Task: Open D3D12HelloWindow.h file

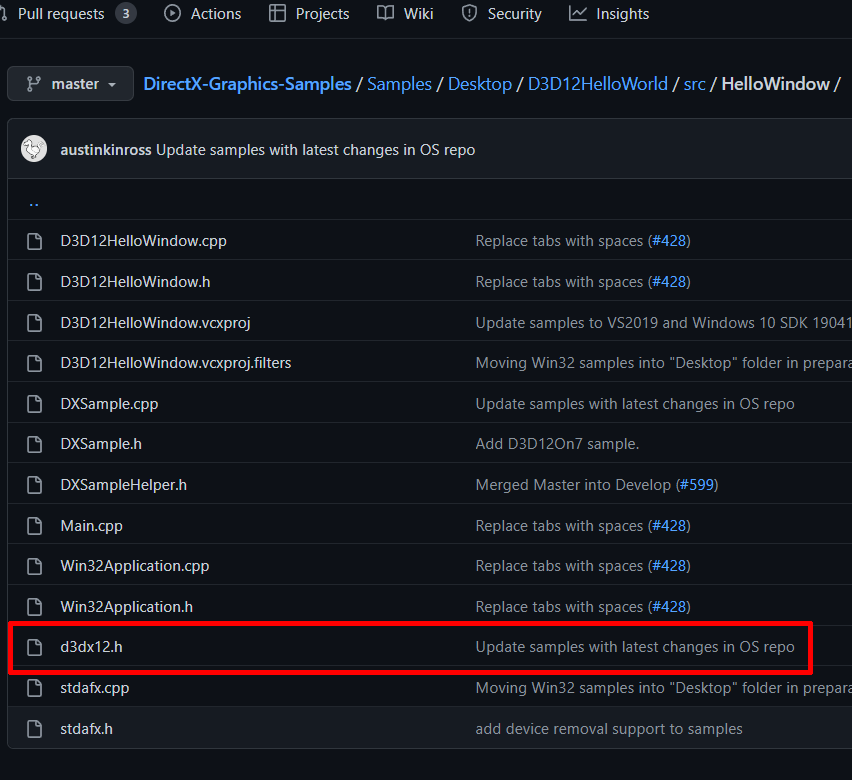Action: [135, 282]
